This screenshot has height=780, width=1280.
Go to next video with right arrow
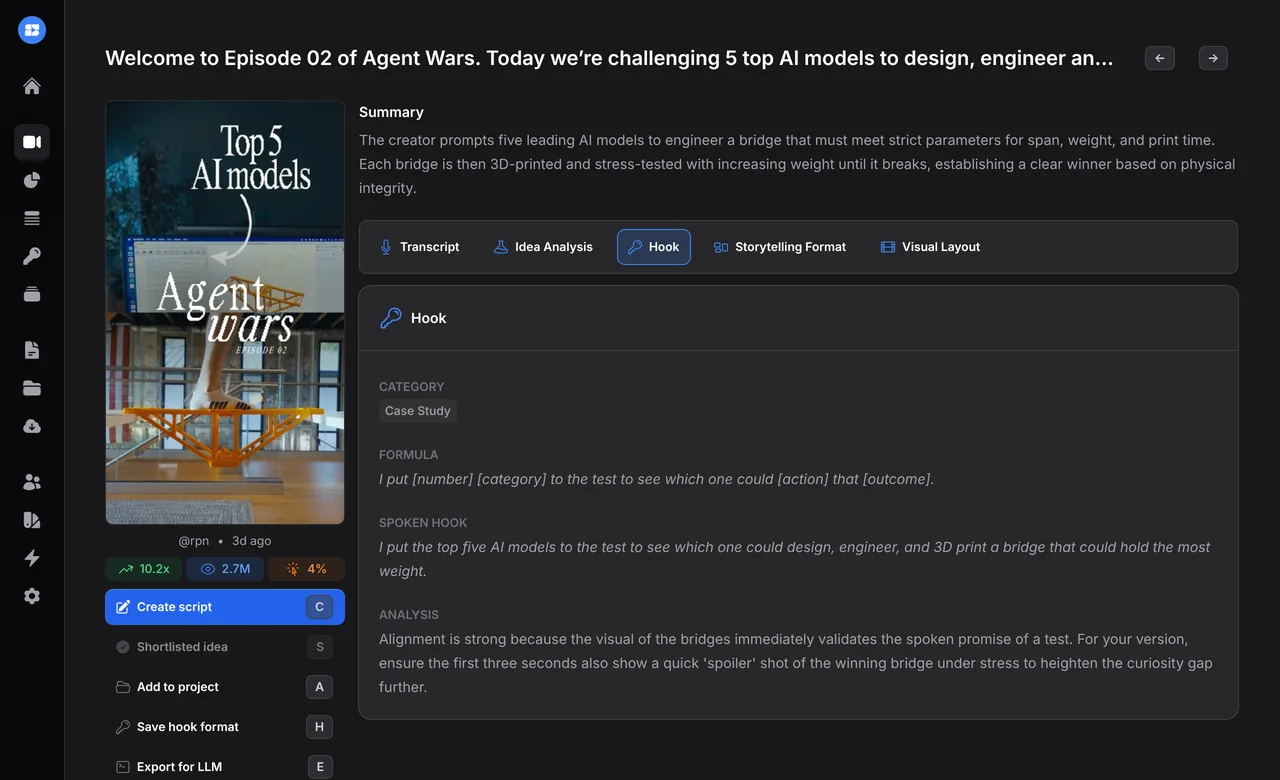pos(1213,58)
